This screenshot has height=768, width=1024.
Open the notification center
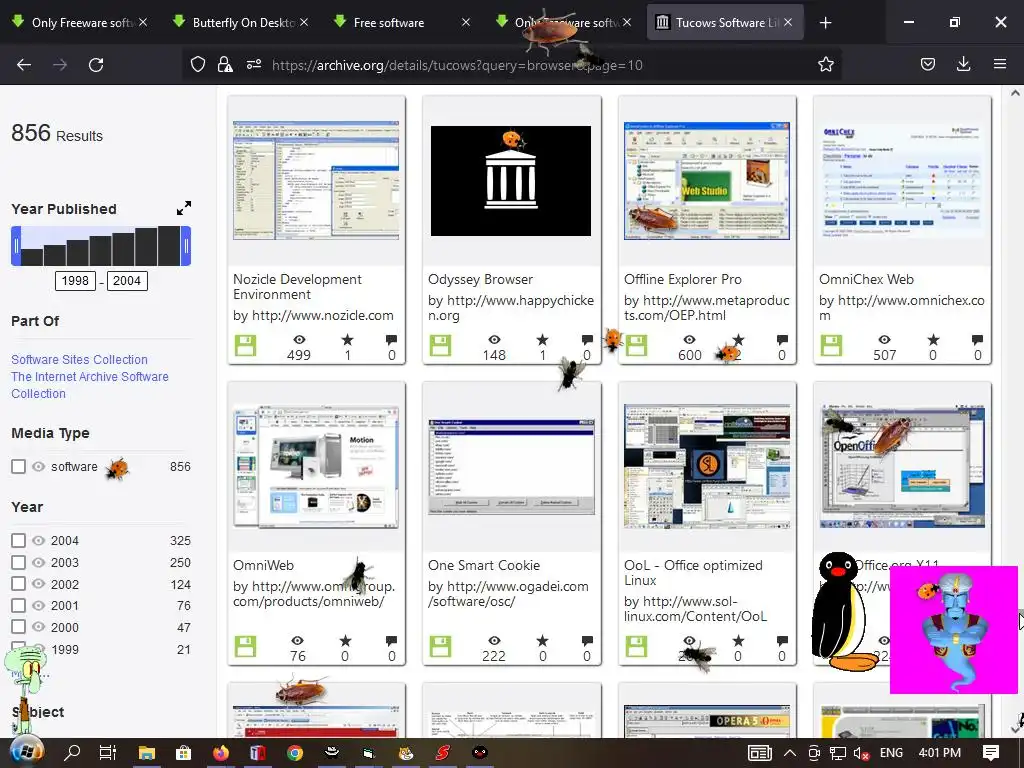991,753
